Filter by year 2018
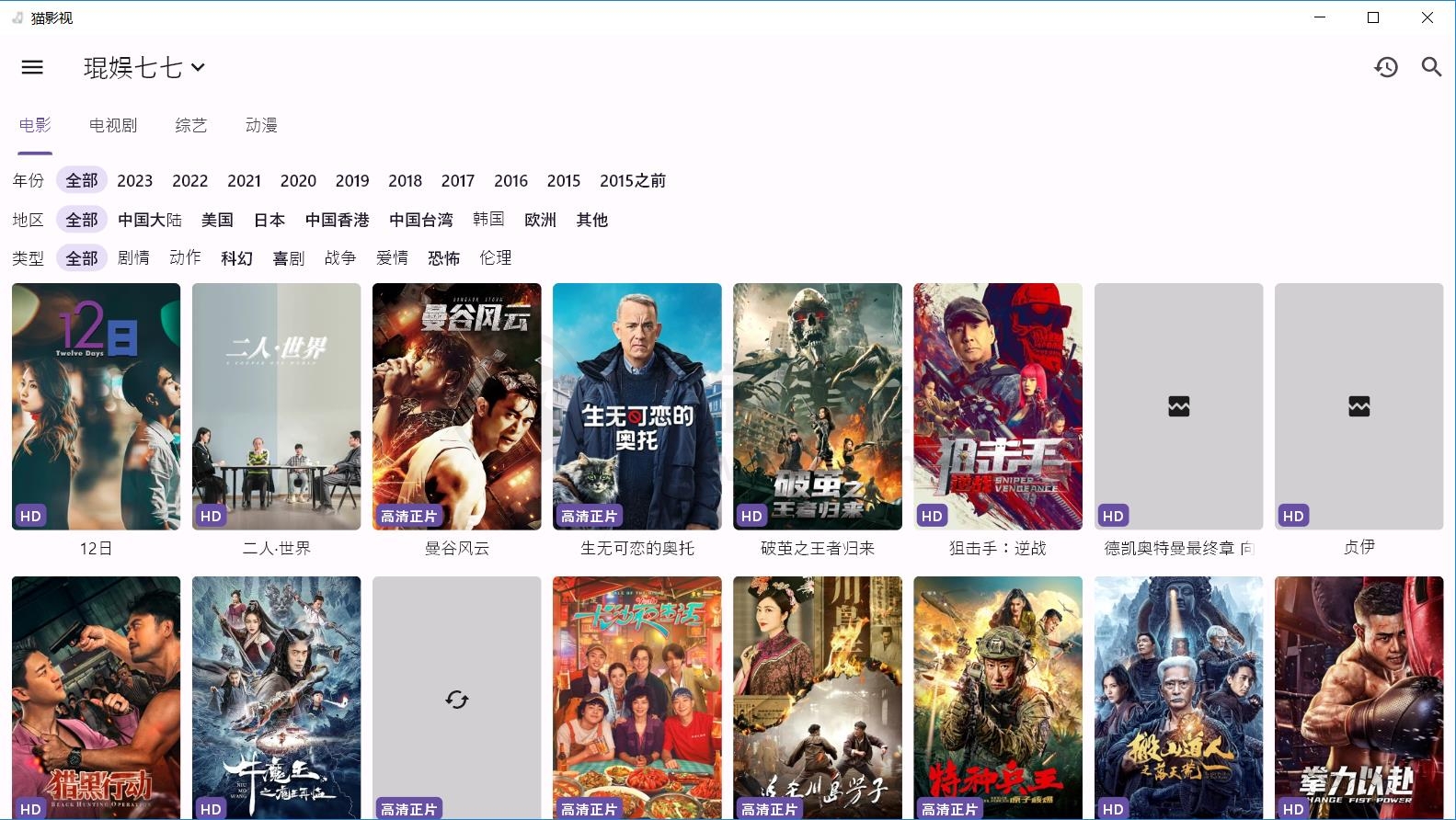This screenshot has width=1456, height=820. [405, 181]
